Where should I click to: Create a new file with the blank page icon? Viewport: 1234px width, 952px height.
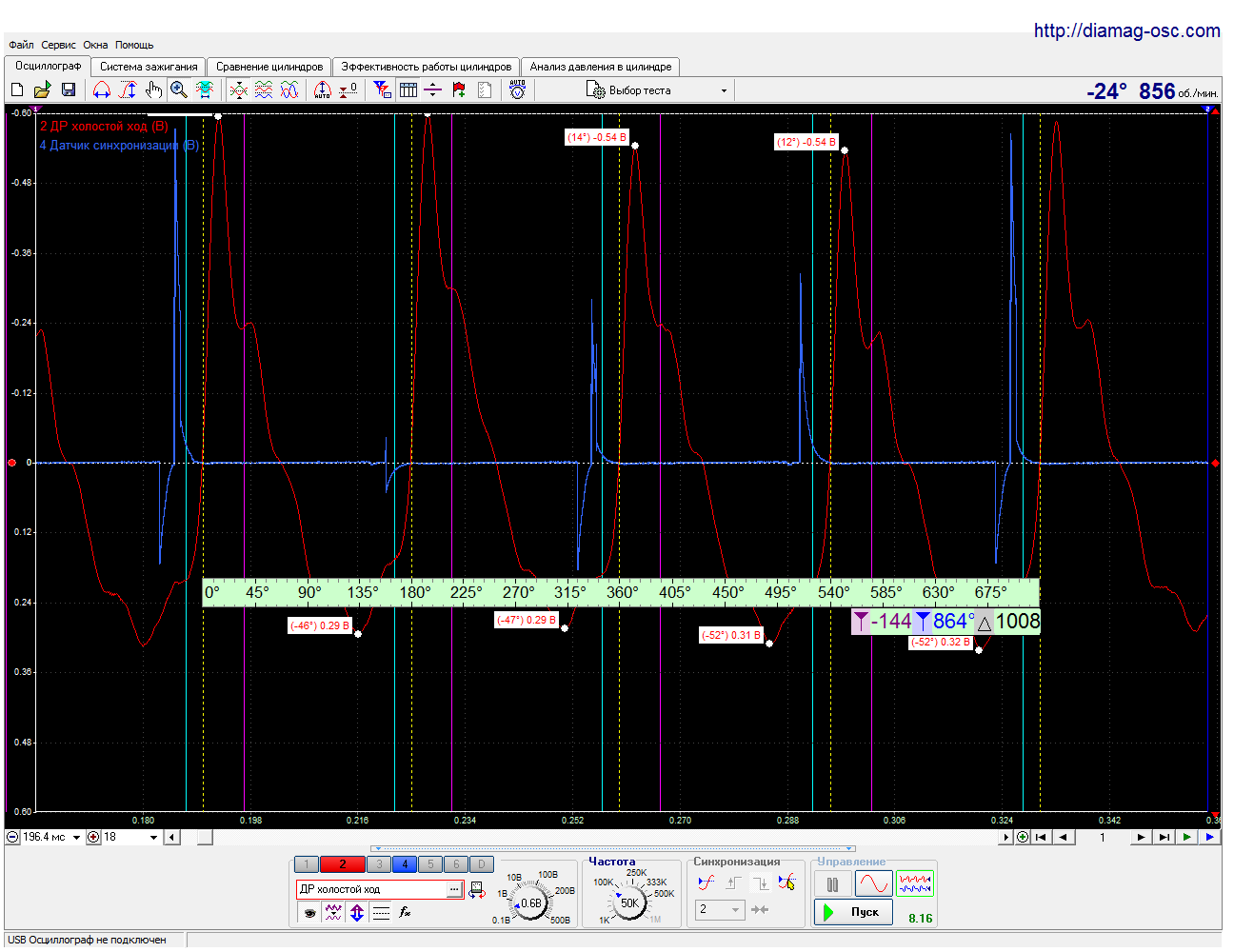pyautogui.click(x=17, y=89)
